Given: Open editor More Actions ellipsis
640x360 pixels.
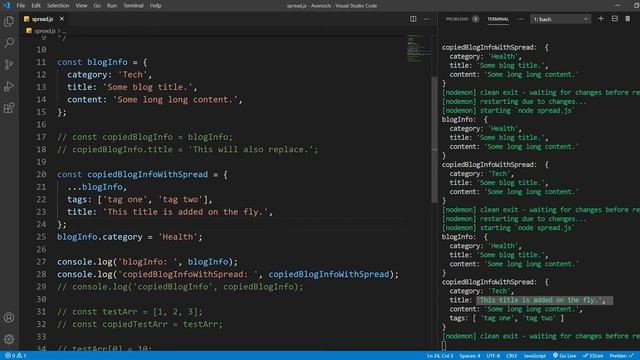Looking at the screenshot, I should pos(426,19).
